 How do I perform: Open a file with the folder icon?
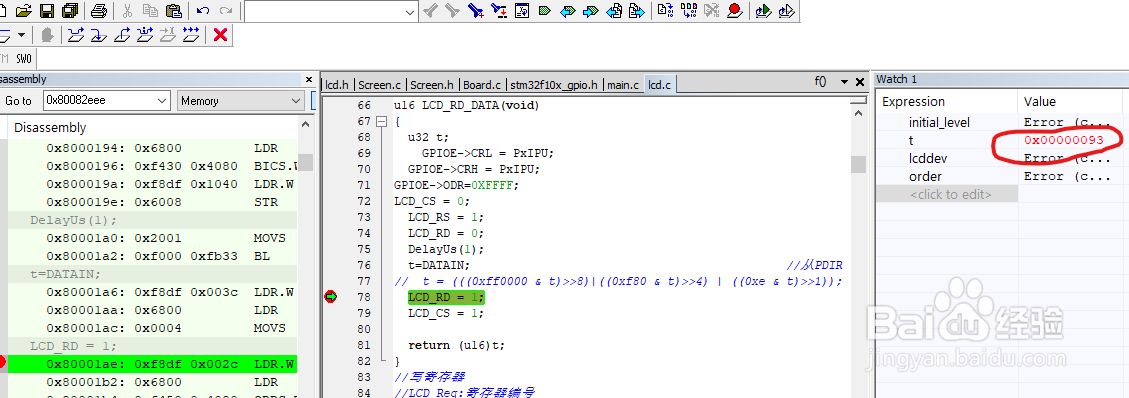pos(24,11)
